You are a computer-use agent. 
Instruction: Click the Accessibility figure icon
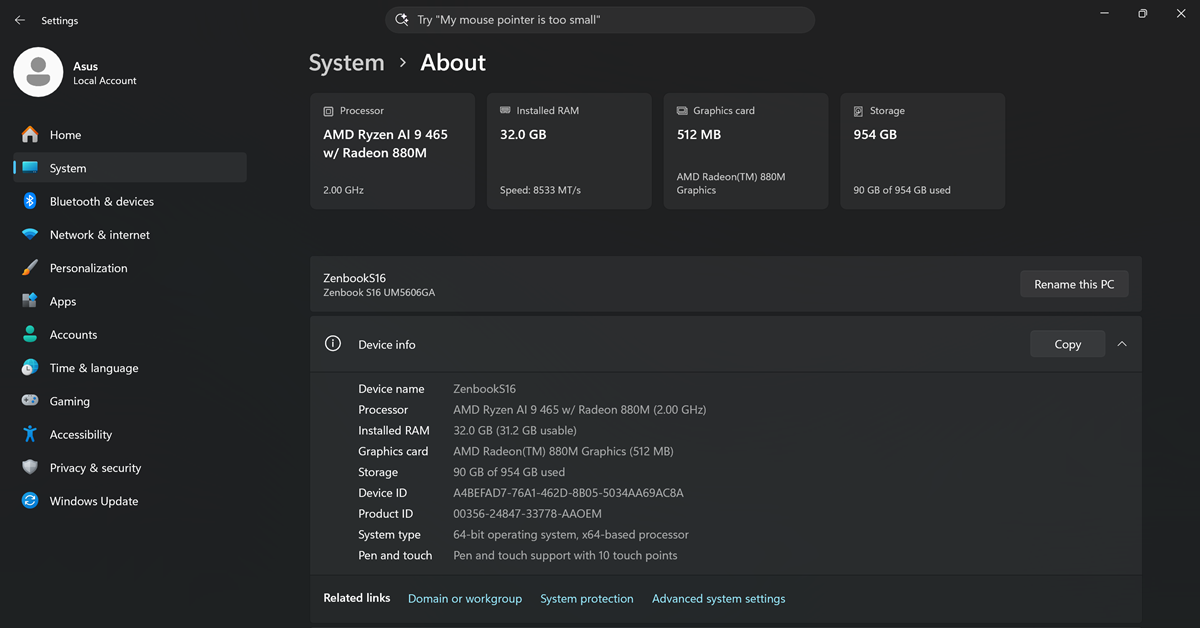point(30,434)
